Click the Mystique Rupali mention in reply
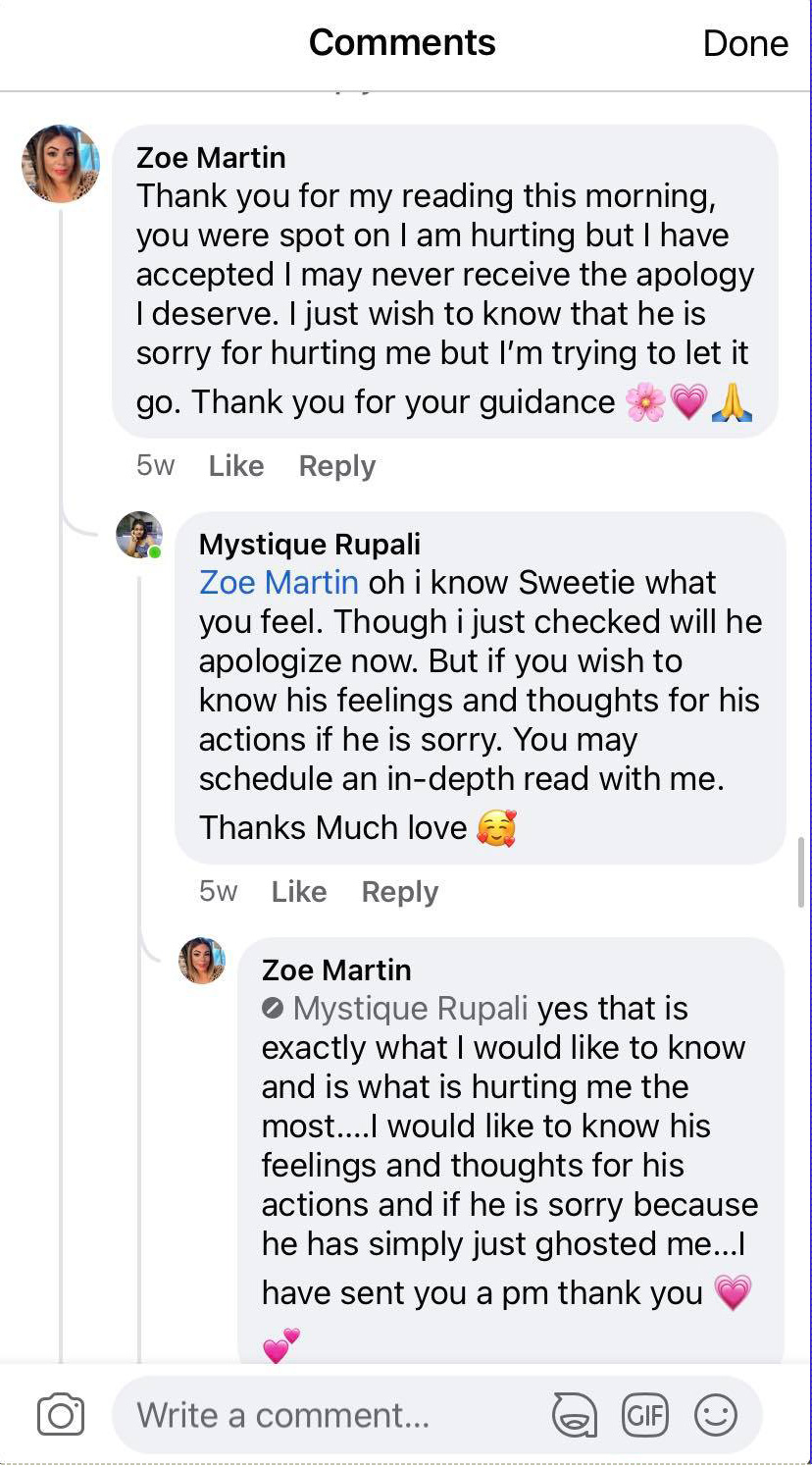 pyautogui.click(x=410, y=1009)
